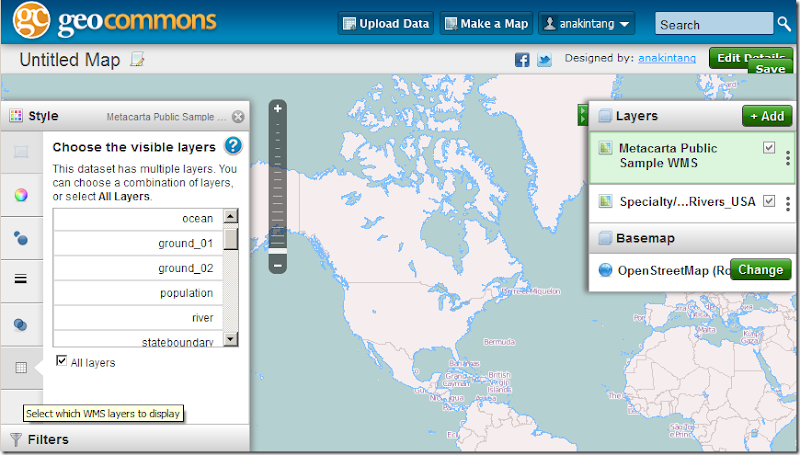This screenshot has width=800, height=455.
Task: Click the Search input field
Action: tap(714, 24)
